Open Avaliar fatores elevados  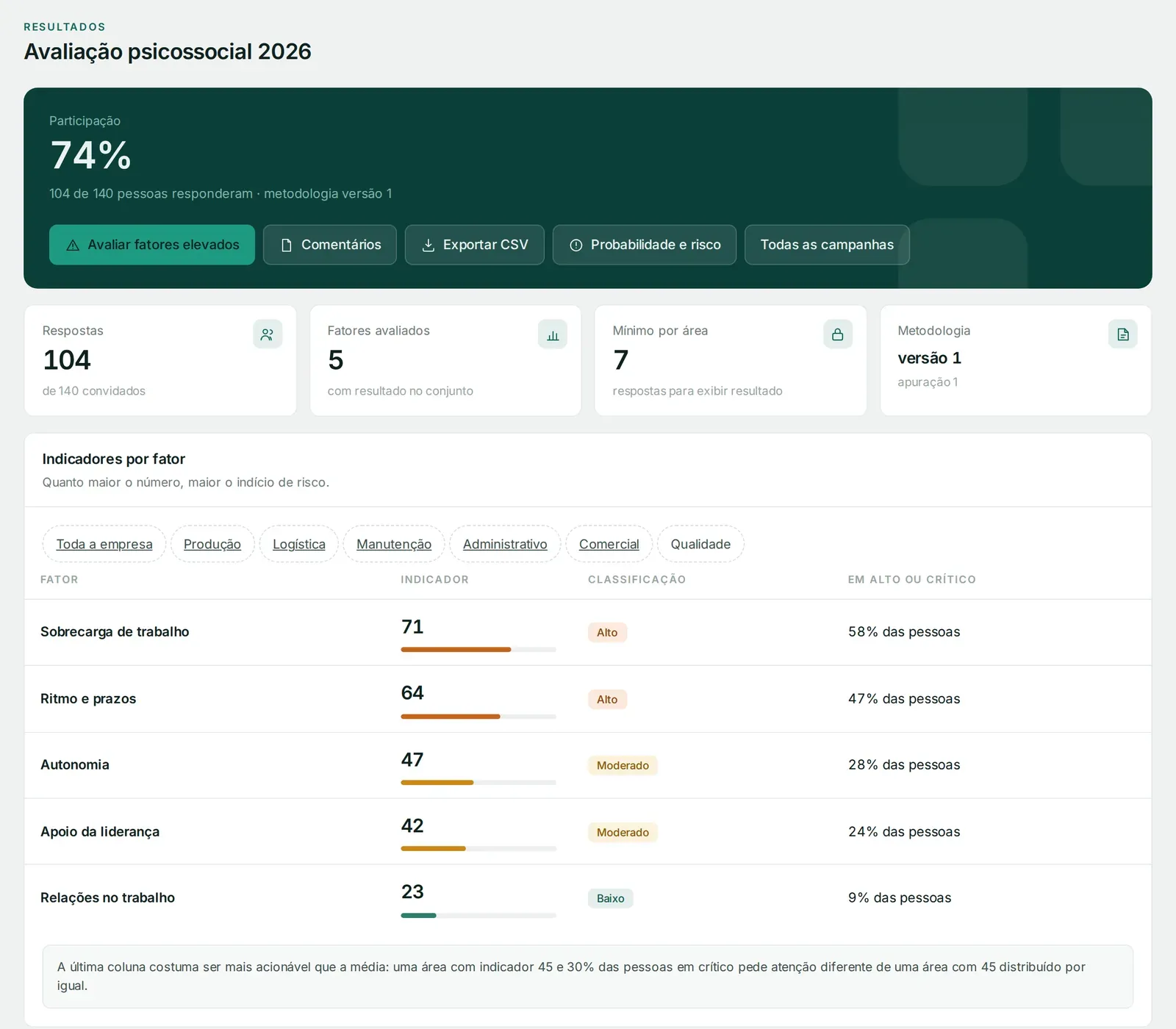pyautogui.click(x=152, y=245)
